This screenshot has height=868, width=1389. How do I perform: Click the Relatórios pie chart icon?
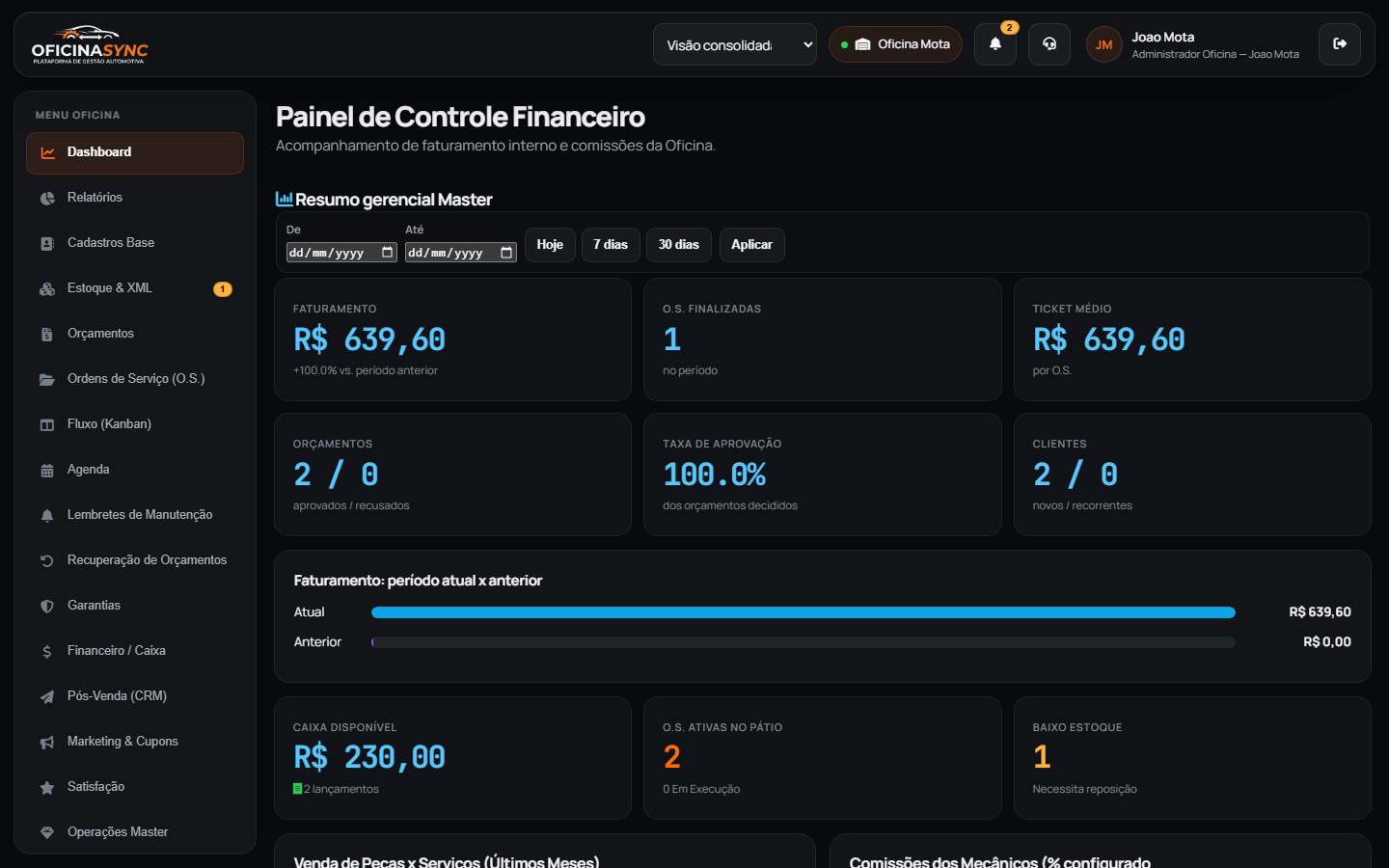tap(47, 198)
